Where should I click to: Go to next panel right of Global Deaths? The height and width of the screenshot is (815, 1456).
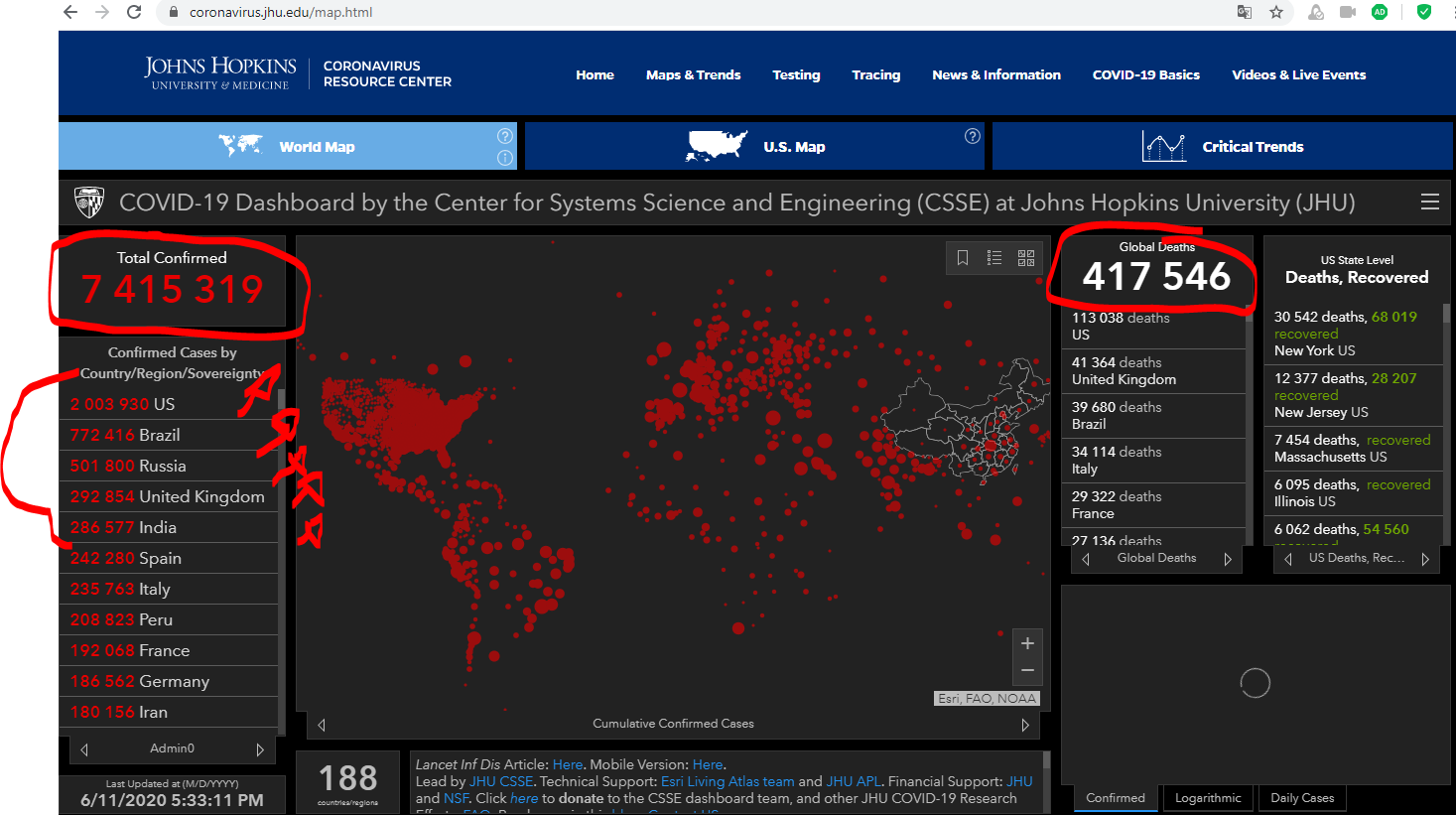tap(1228, 559)
